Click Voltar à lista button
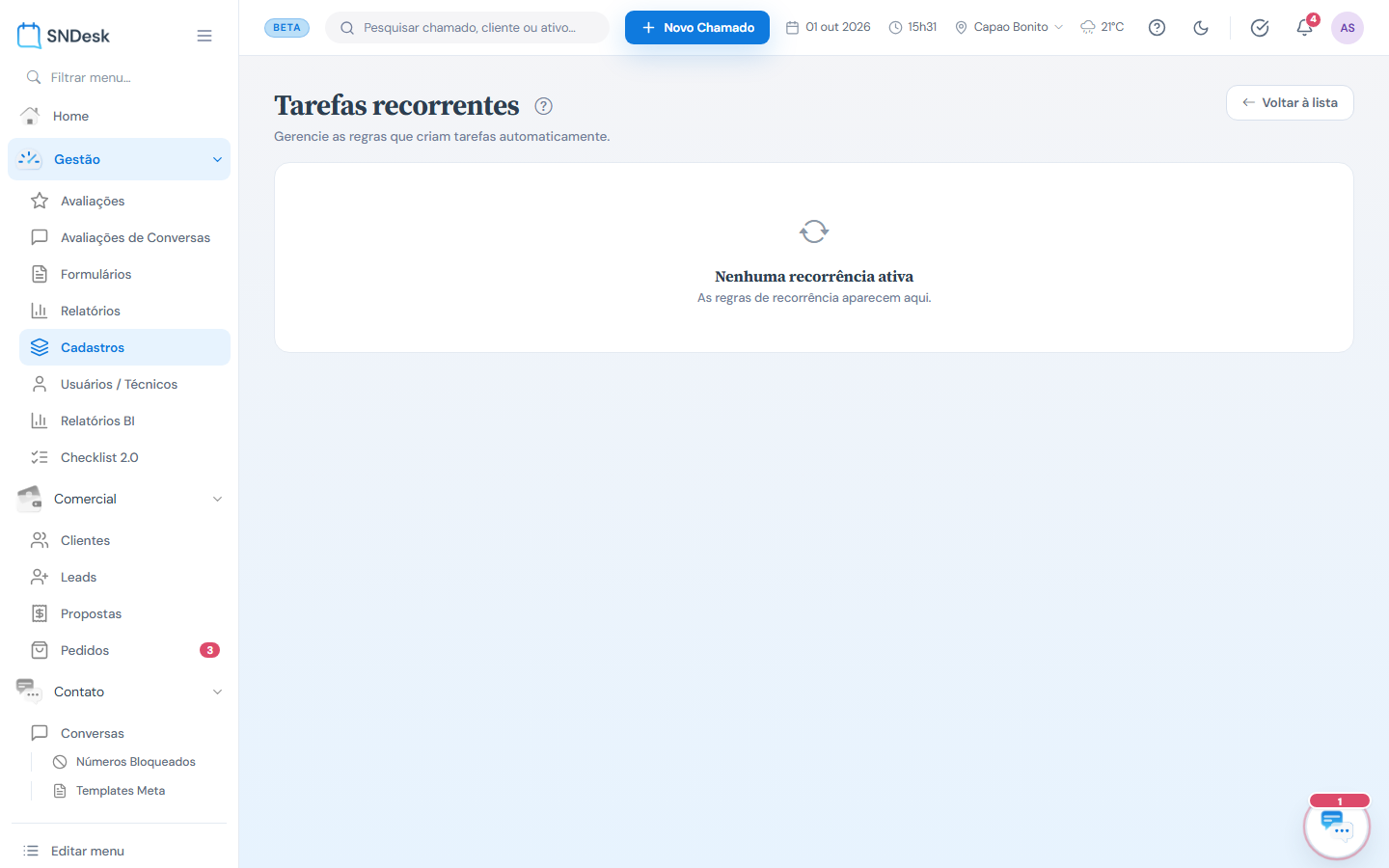This screenshot has height=868, width=1389. click(1290, 103)
